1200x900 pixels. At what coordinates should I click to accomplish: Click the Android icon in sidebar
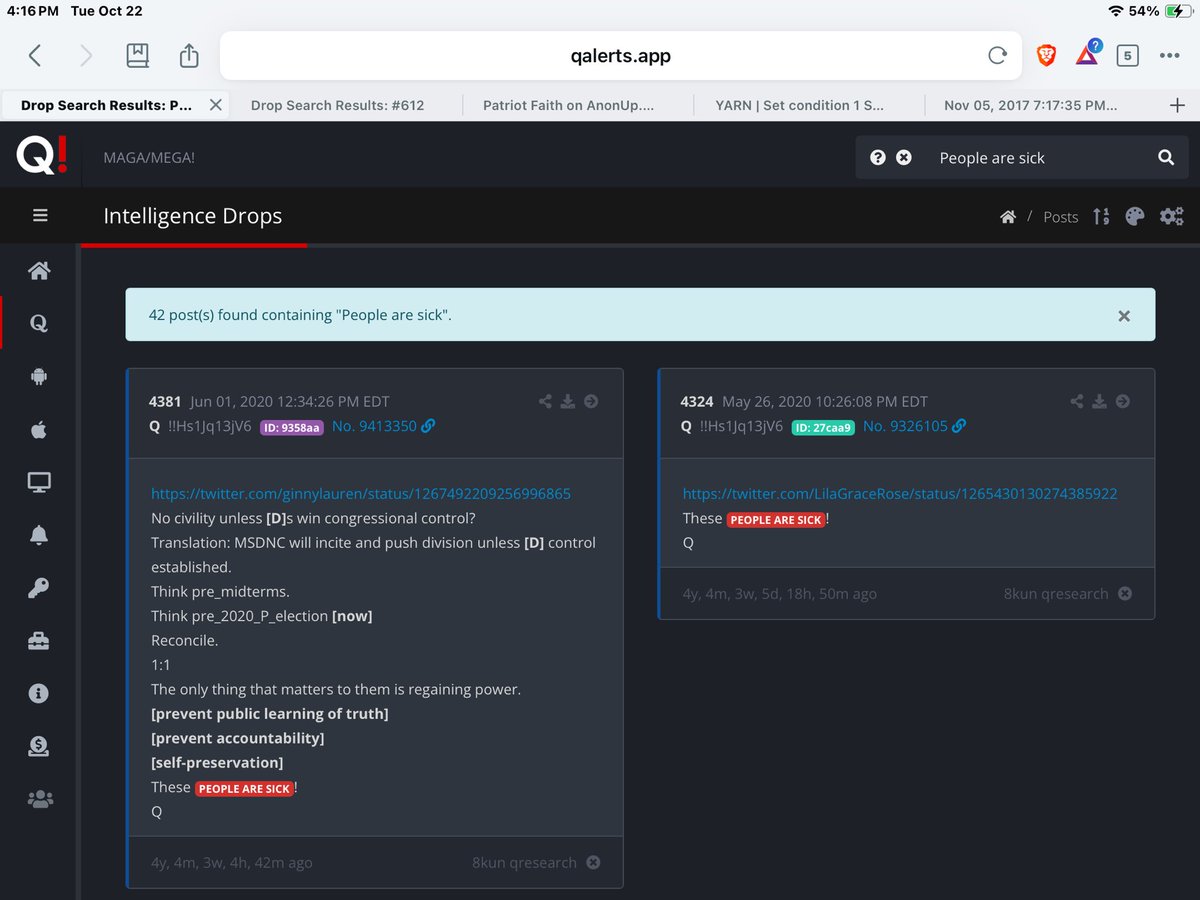[x=39, y=377]
